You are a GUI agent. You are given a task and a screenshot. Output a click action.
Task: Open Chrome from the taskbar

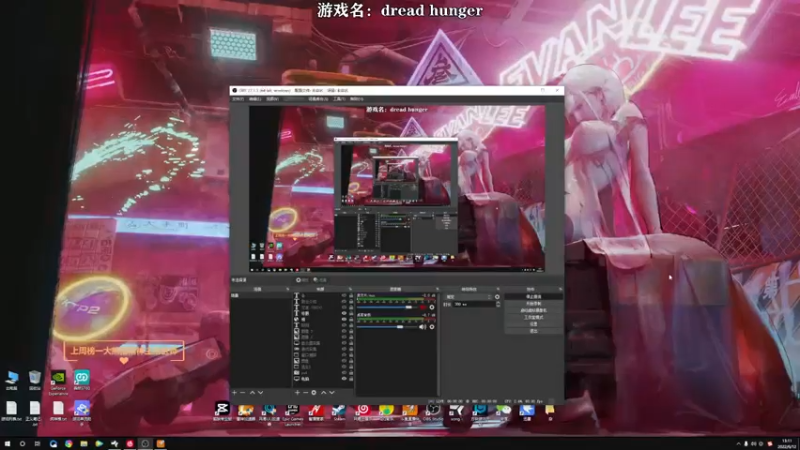point(68,444)
